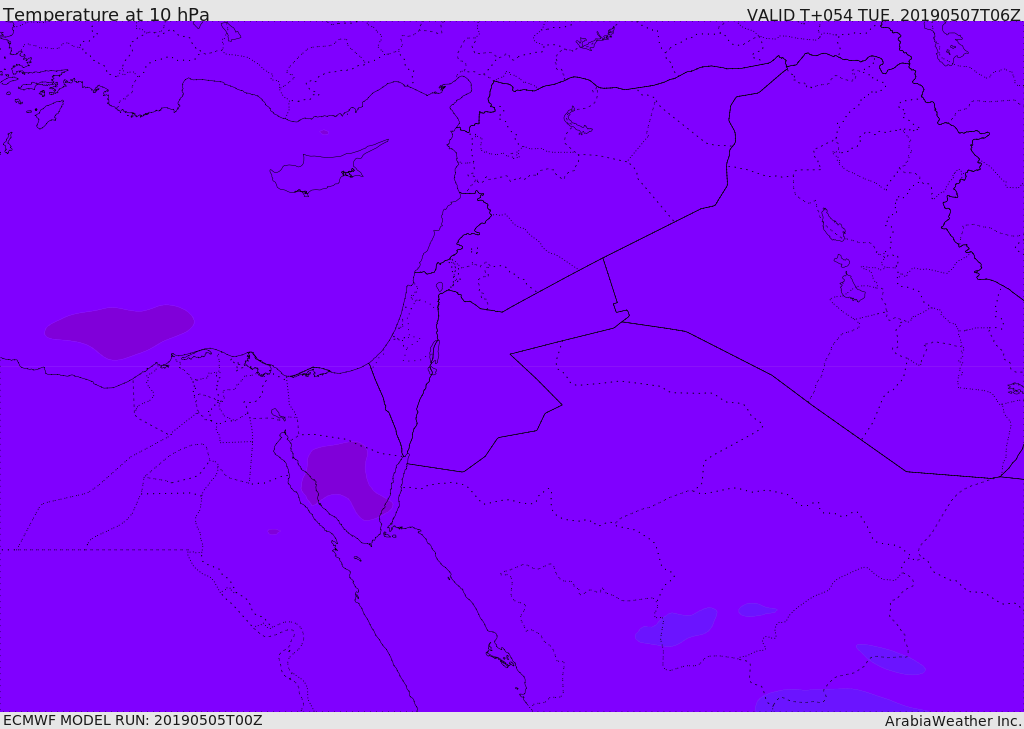Click the 'VALID T+054 TUE. 20190507T06Z' label

click(x=884, y=14)
